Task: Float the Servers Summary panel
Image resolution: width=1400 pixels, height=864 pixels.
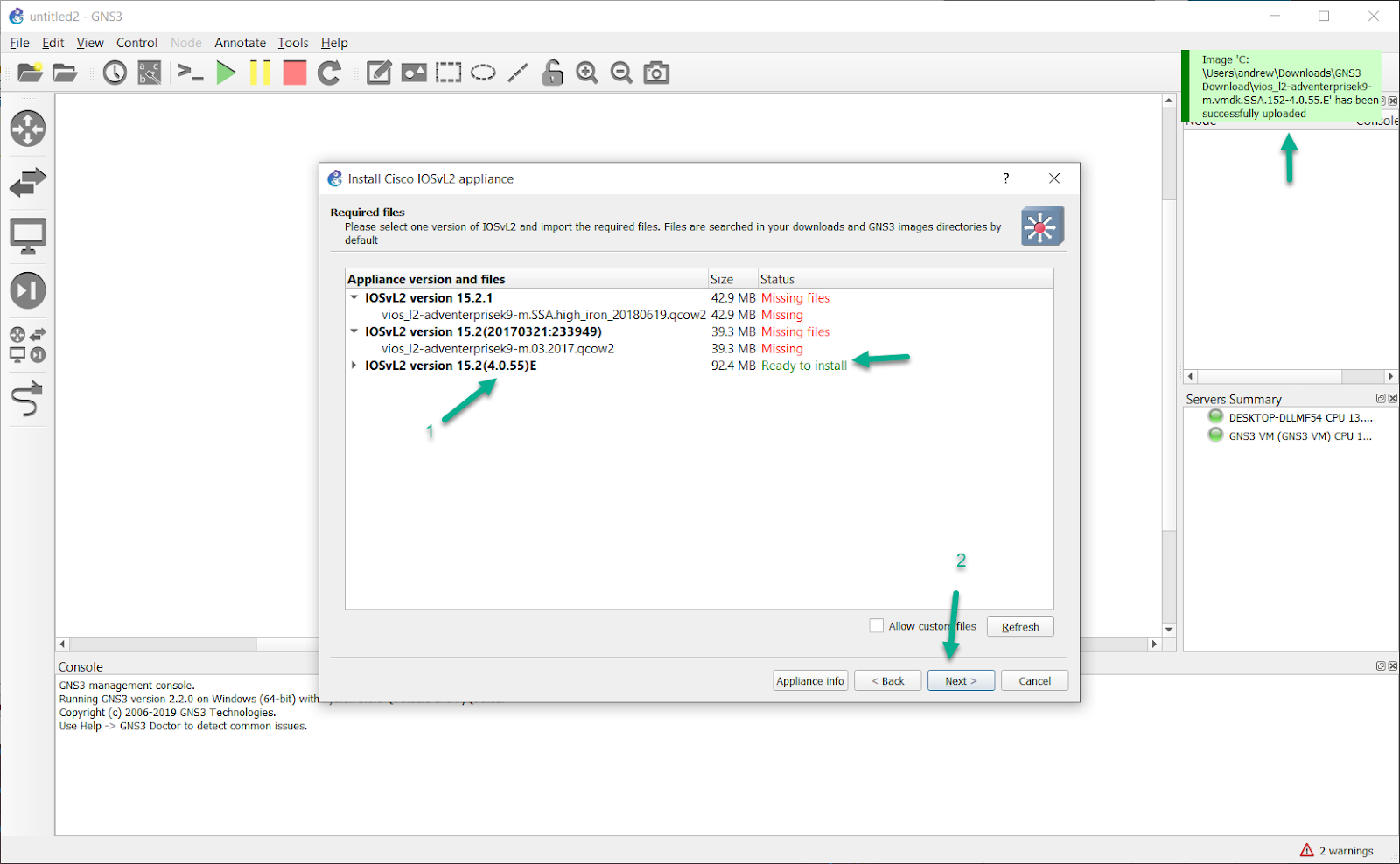Action: pos(1381,398)
